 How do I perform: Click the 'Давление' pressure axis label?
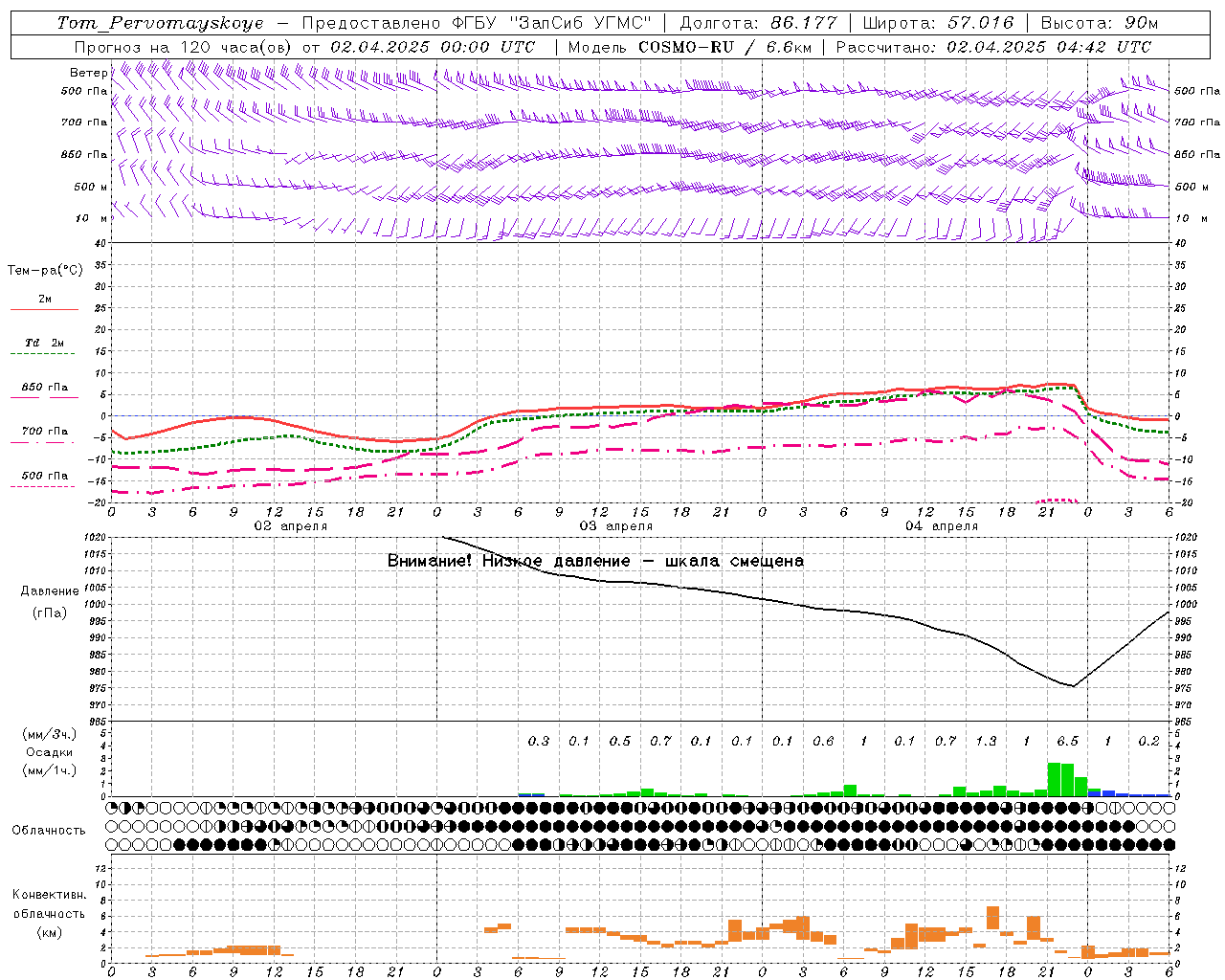[50, 591]
